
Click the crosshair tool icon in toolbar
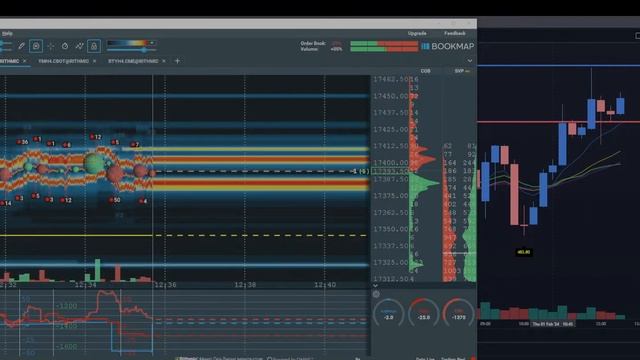pyautogui.click(x=51, y=46)
